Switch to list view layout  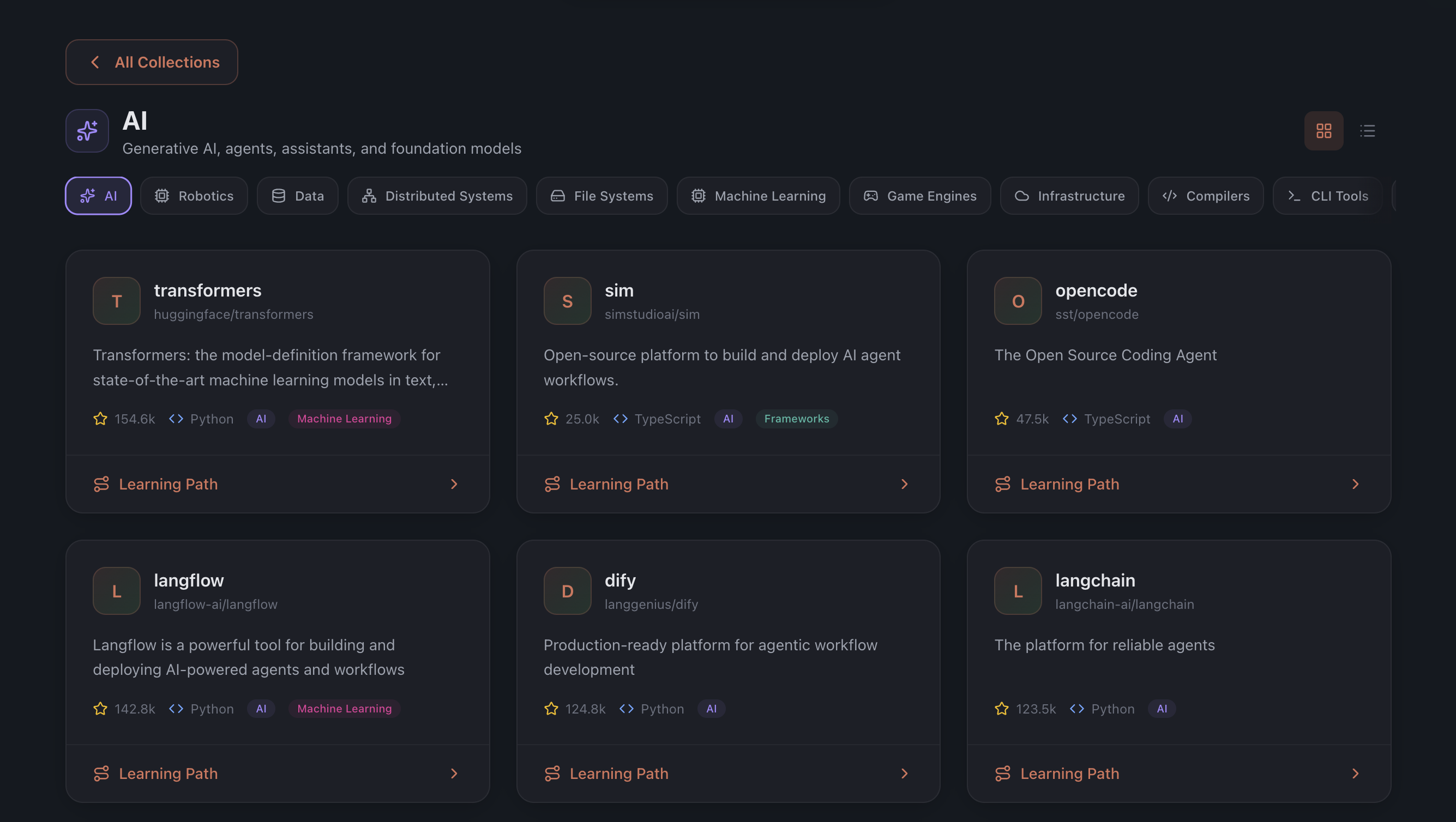(x=1368, y=130)
